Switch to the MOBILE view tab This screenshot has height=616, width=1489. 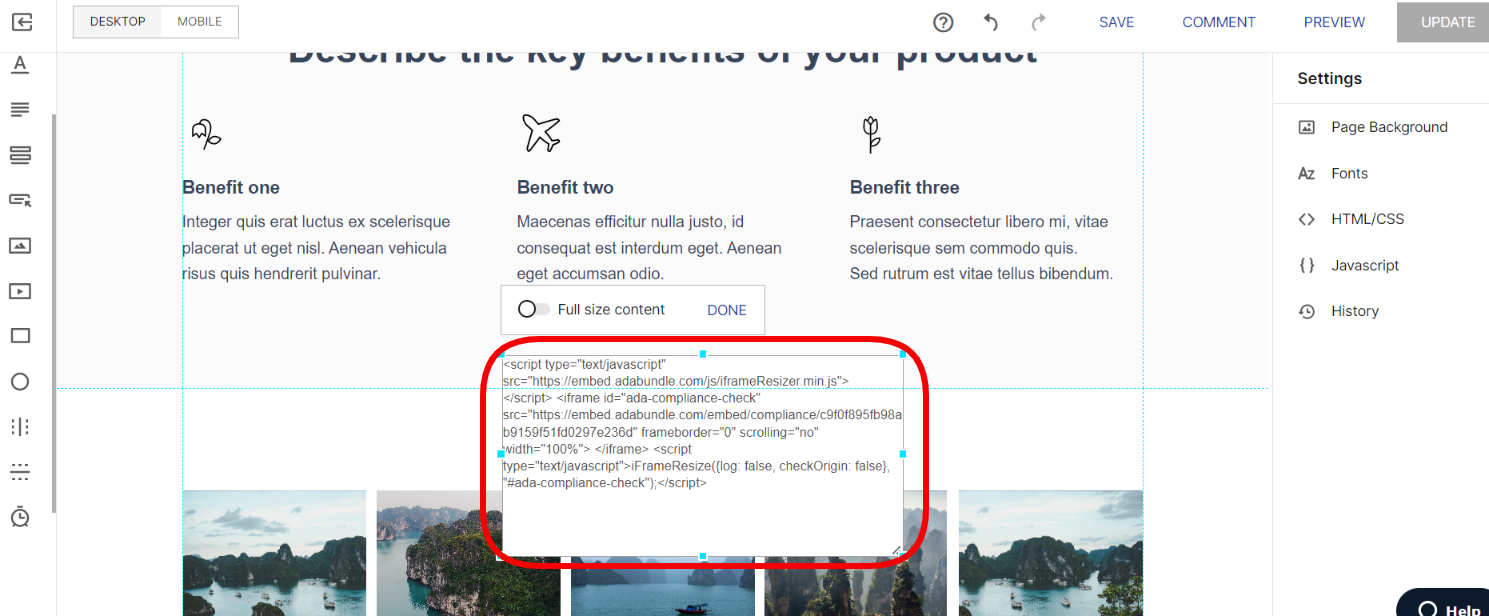pos(200,22)
